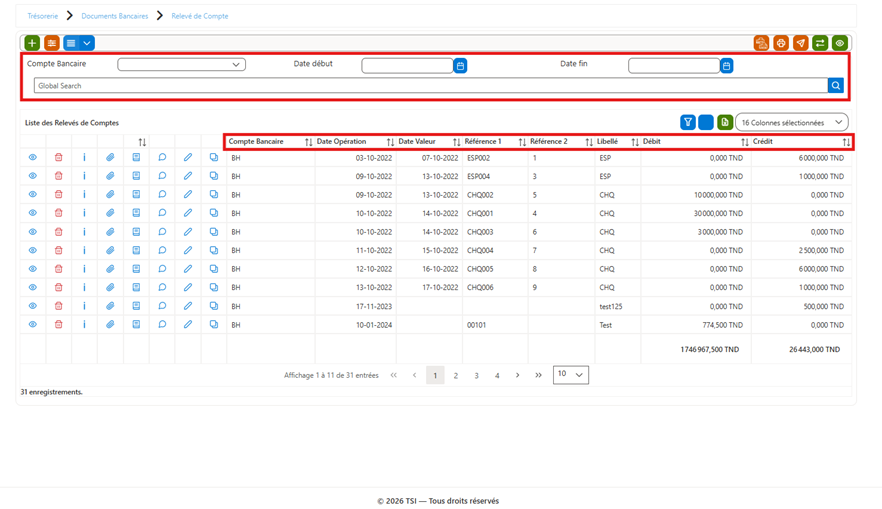882x509 pixels.
Task: View the 00101 Test row eye icon
Action: 33,325
